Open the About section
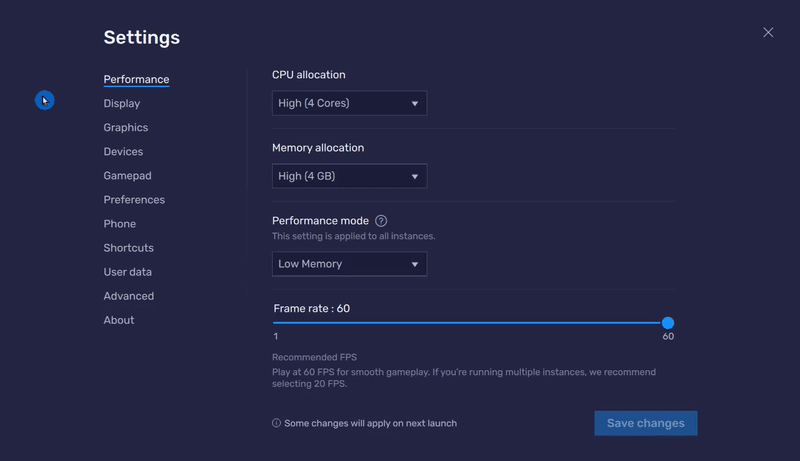Viewport: 800px width, 461px height. 119,320
